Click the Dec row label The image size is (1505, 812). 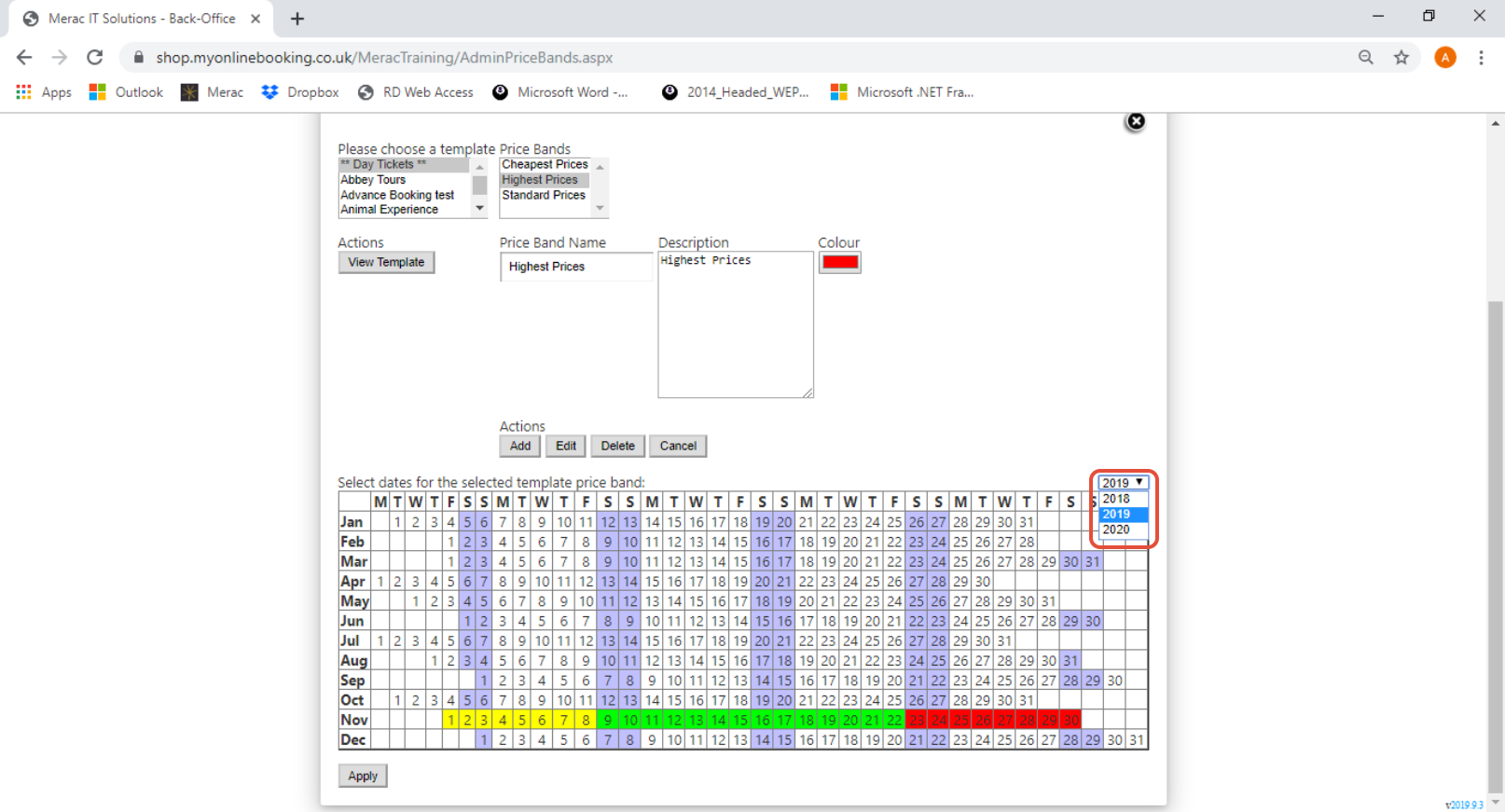[x=353, y=740]
